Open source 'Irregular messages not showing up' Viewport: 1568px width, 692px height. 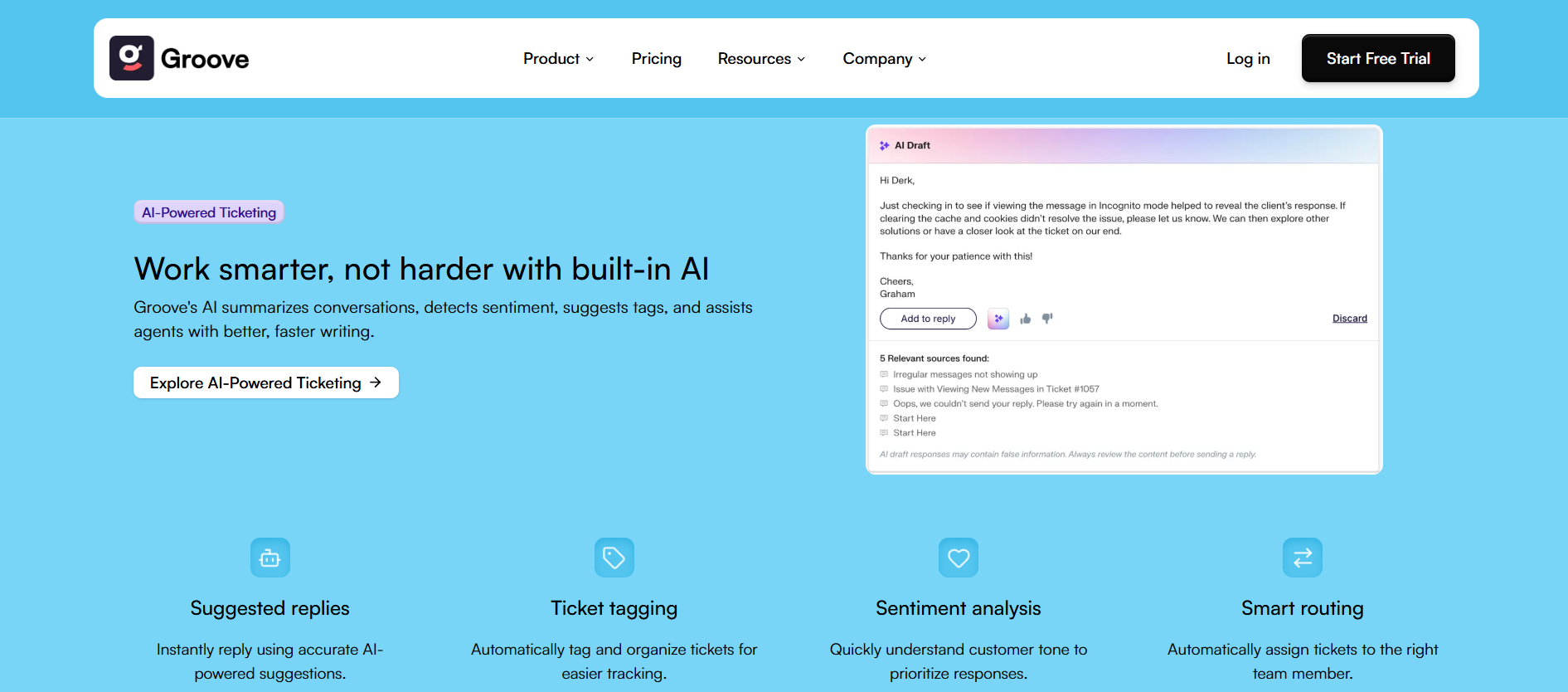click(964, 375)
